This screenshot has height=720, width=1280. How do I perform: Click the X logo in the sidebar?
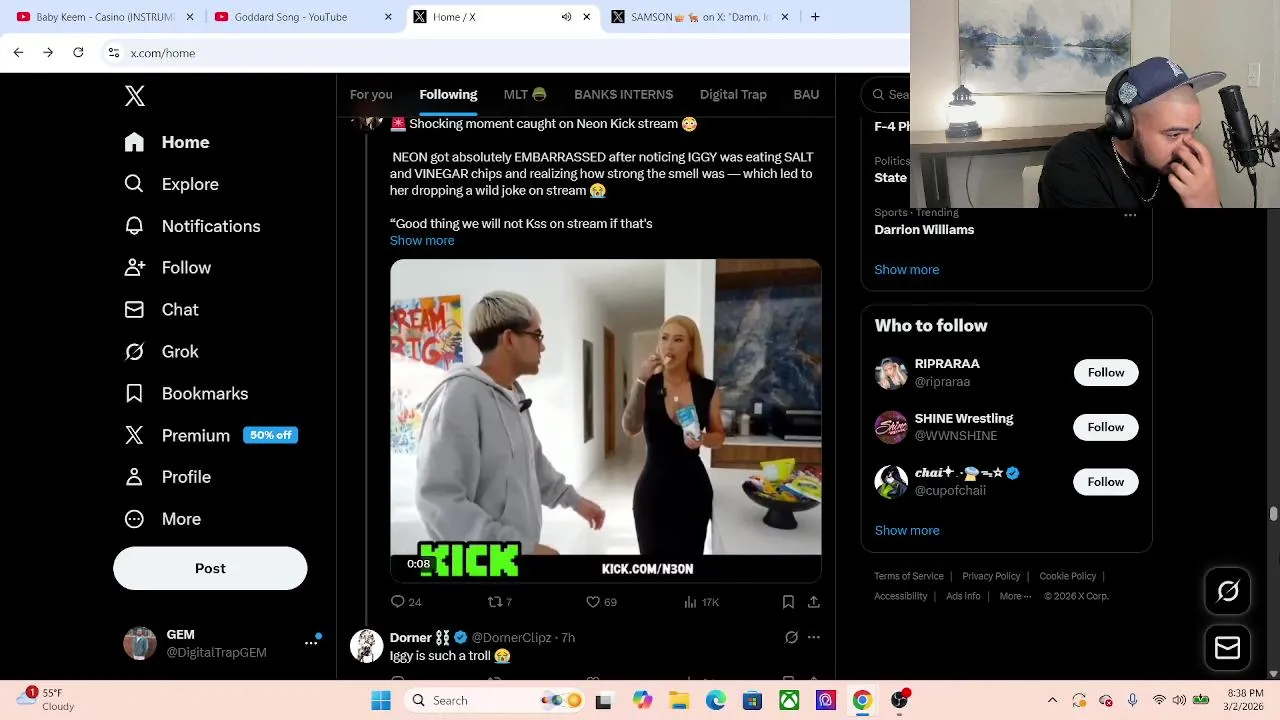pyautogui.click(x=135, y=96)
